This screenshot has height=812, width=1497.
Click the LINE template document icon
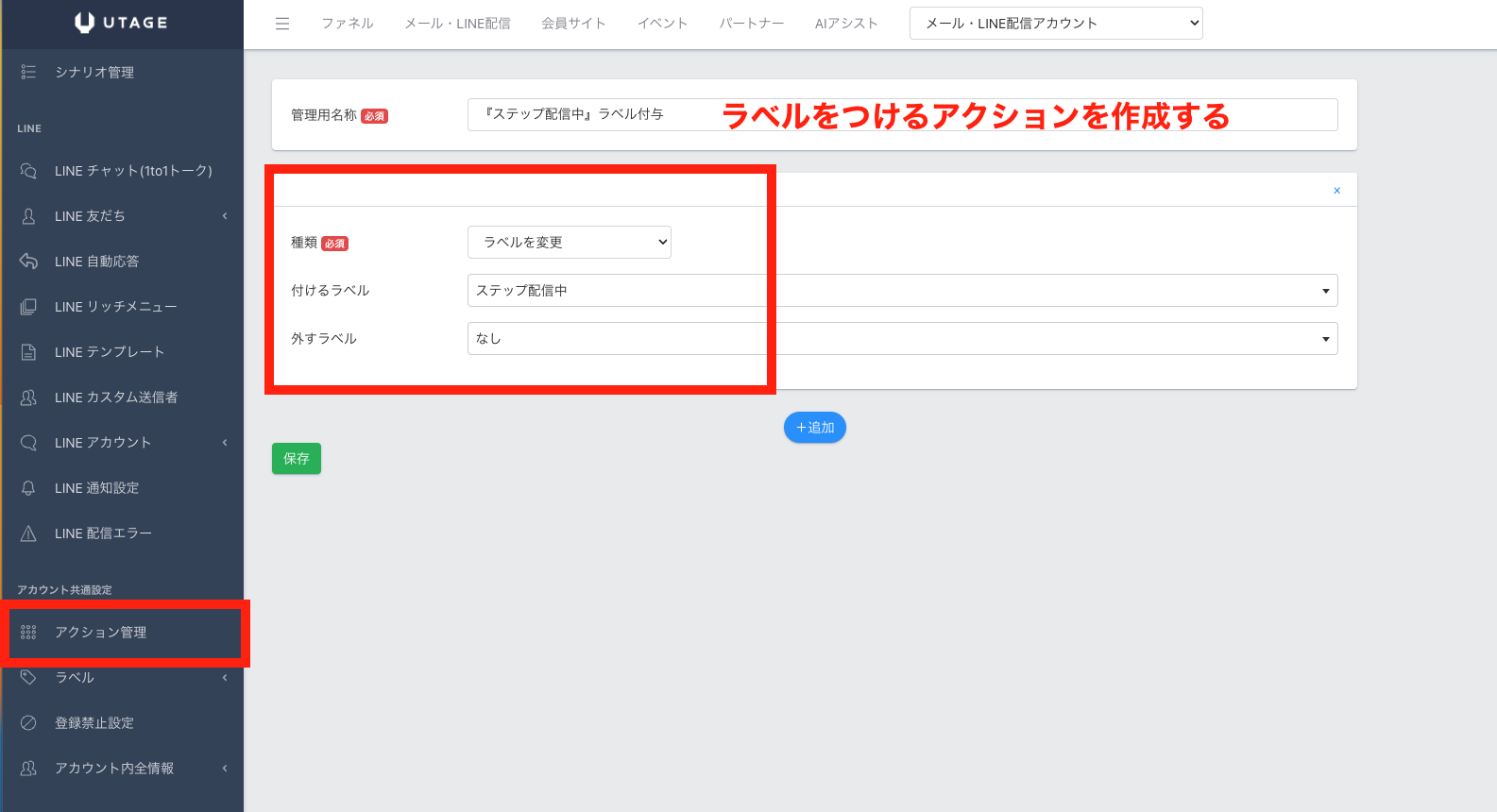coord(28,352)
